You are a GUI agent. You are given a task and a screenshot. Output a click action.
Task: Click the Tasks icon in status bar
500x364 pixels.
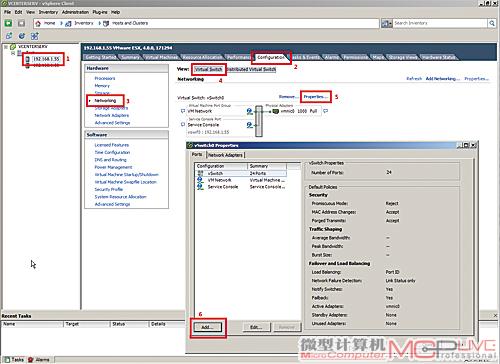pos(7,360)
